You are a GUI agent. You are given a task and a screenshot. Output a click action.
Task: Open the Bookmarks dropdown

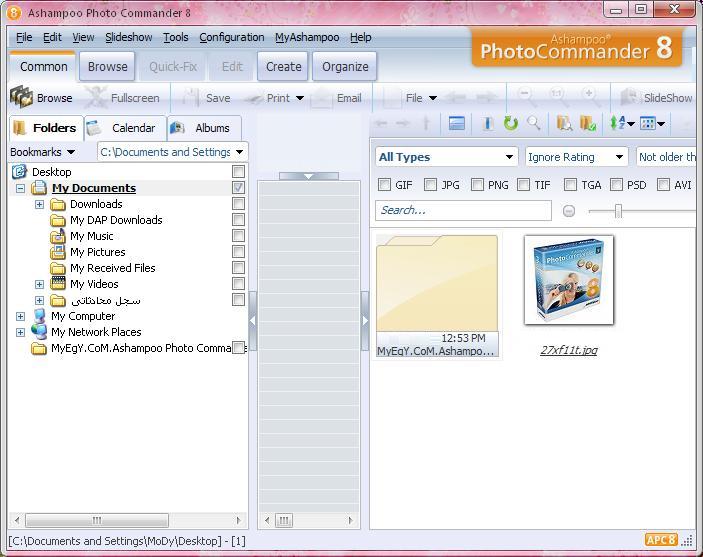point(43,152)
